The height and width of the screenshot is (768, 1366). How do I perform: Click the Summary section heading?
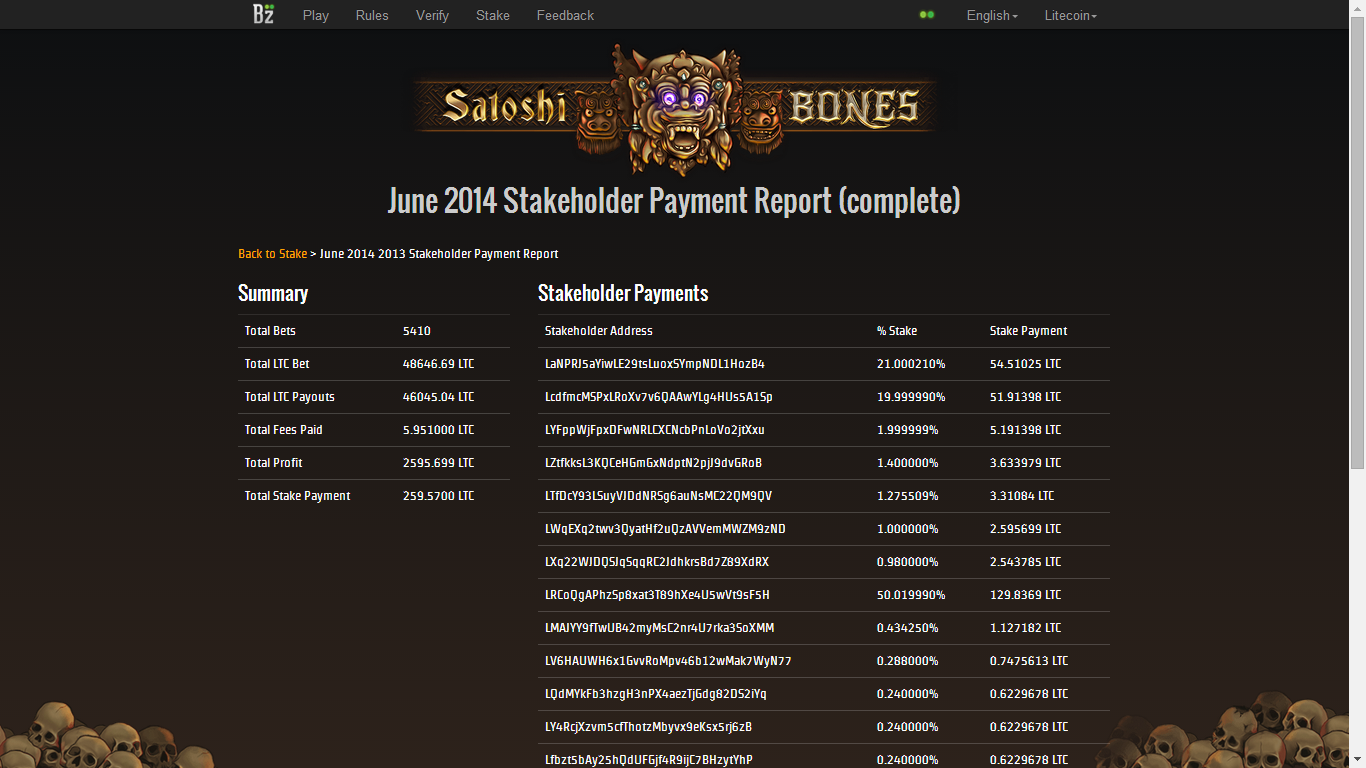tap(273, 293)
